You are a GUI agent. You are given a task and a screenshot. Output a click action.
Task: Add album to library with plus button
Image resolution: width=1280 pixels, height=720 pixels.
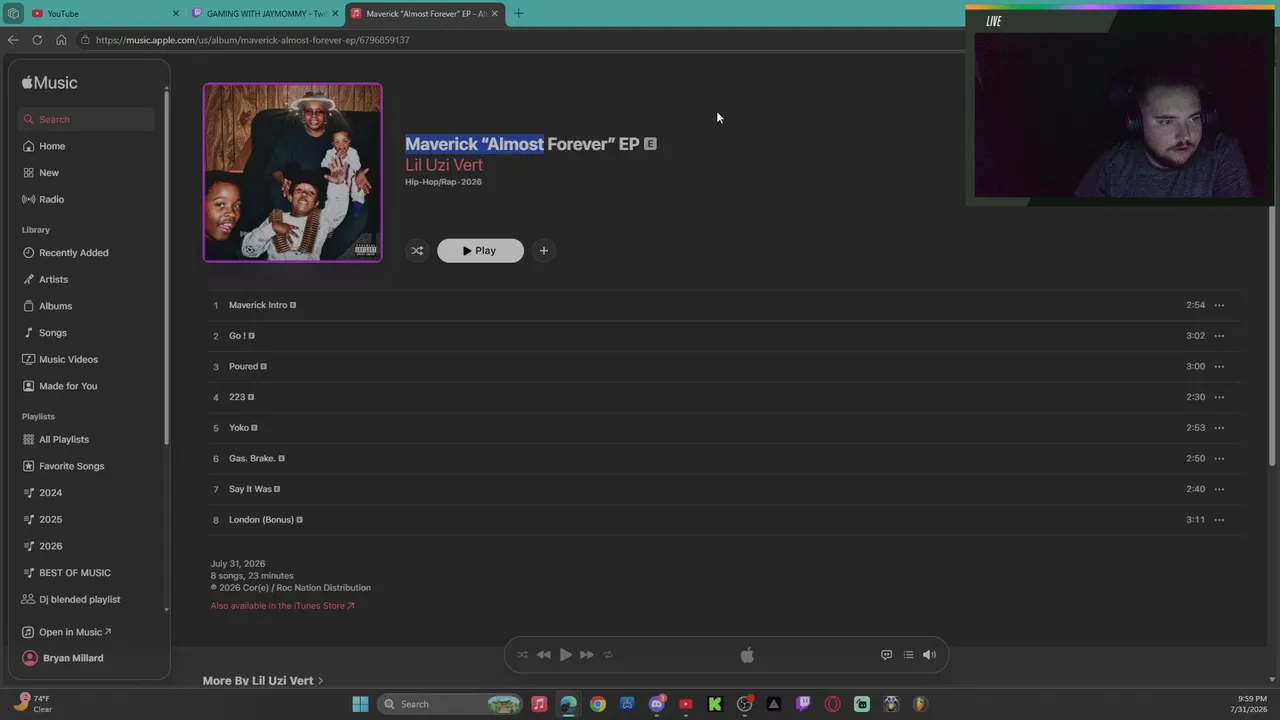(544, 251)
